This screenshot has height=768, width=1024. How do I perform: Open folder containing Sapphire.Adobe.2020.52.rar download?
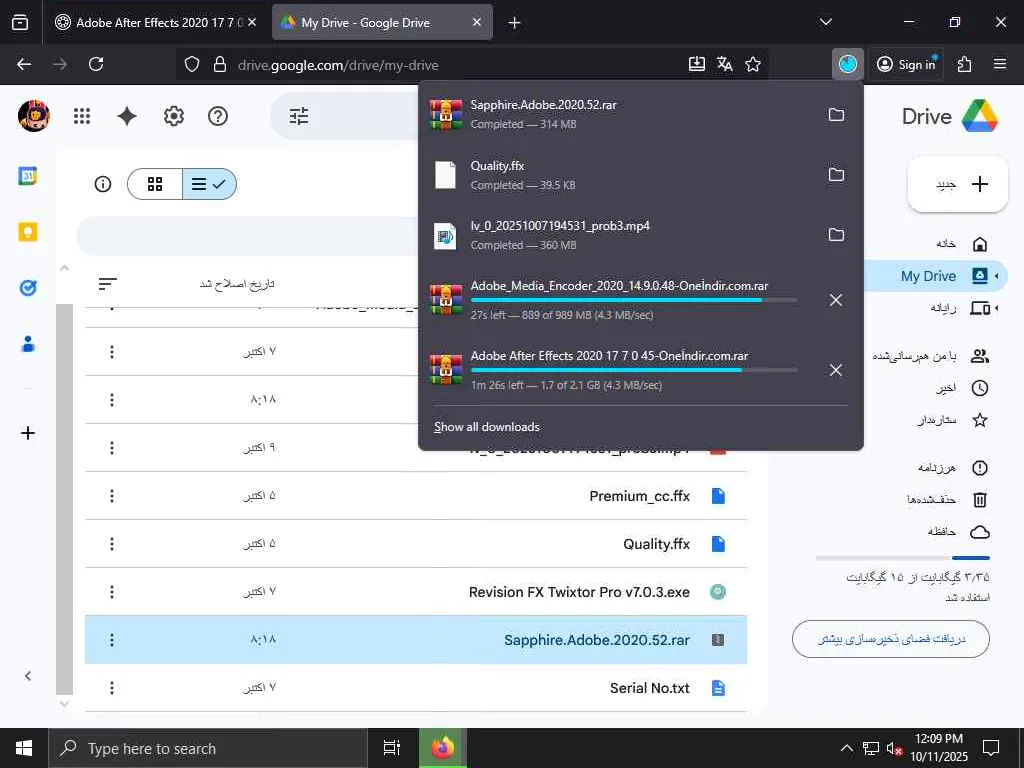coord(836,115)
